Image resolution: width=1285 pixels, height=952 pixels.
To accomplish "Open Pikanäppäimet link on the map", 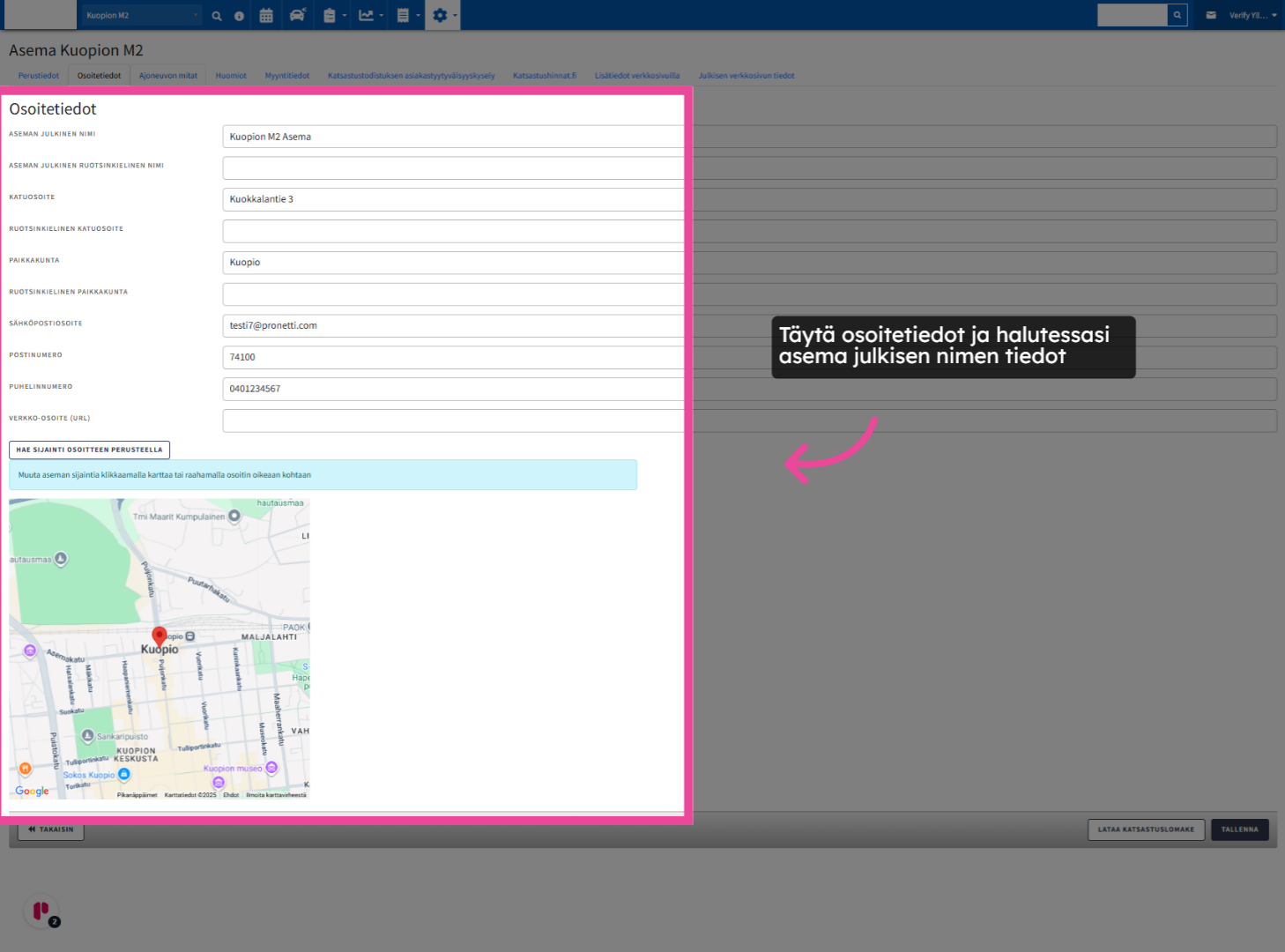I will tap(137, 795).
